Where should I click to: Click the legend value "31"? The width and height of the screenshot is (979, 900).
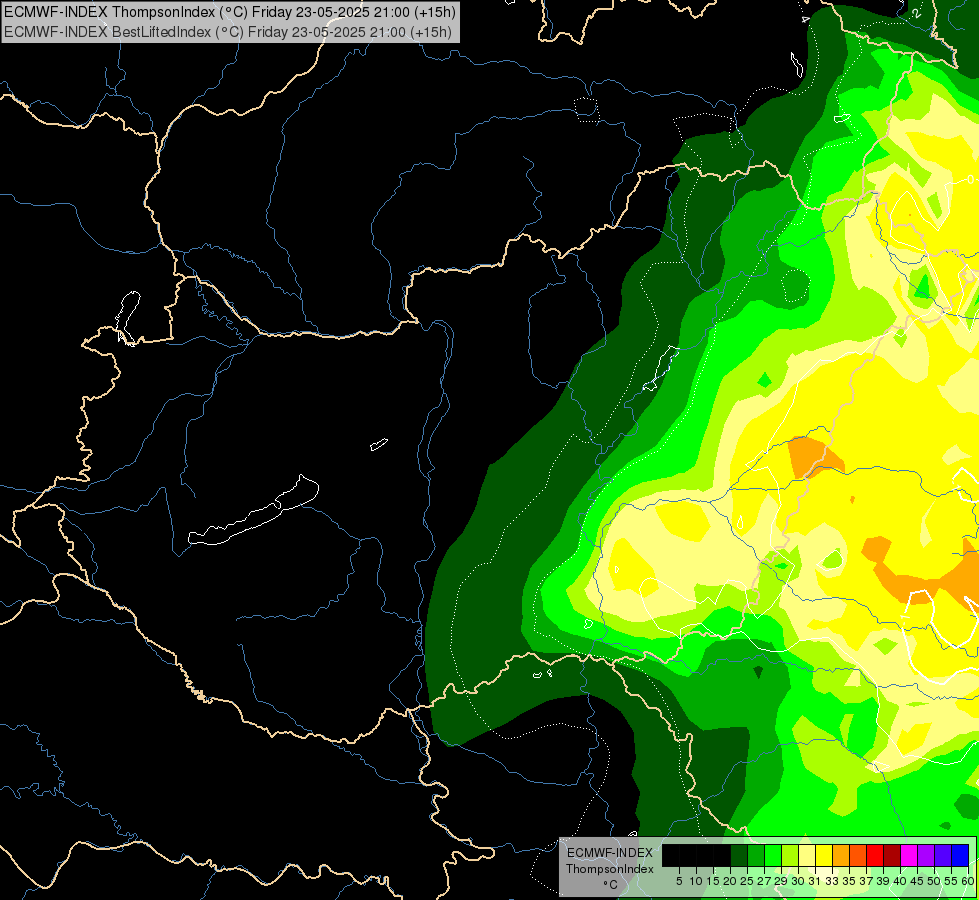coord(815,881)
